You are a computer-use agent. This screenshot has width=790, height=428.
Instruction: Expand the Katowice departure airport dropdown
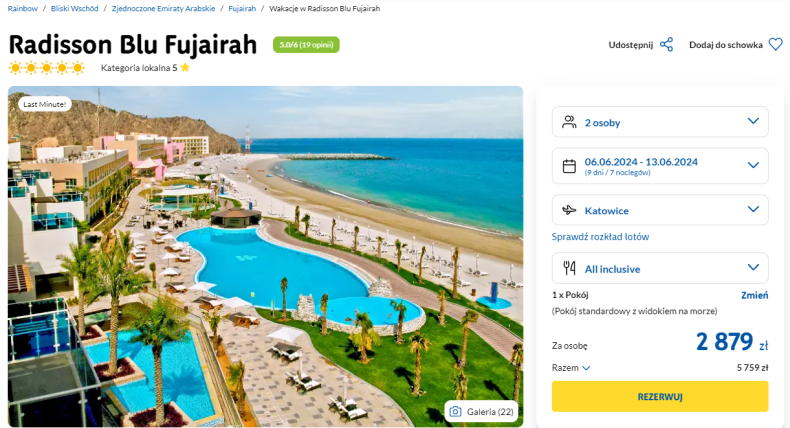(660, 210)
